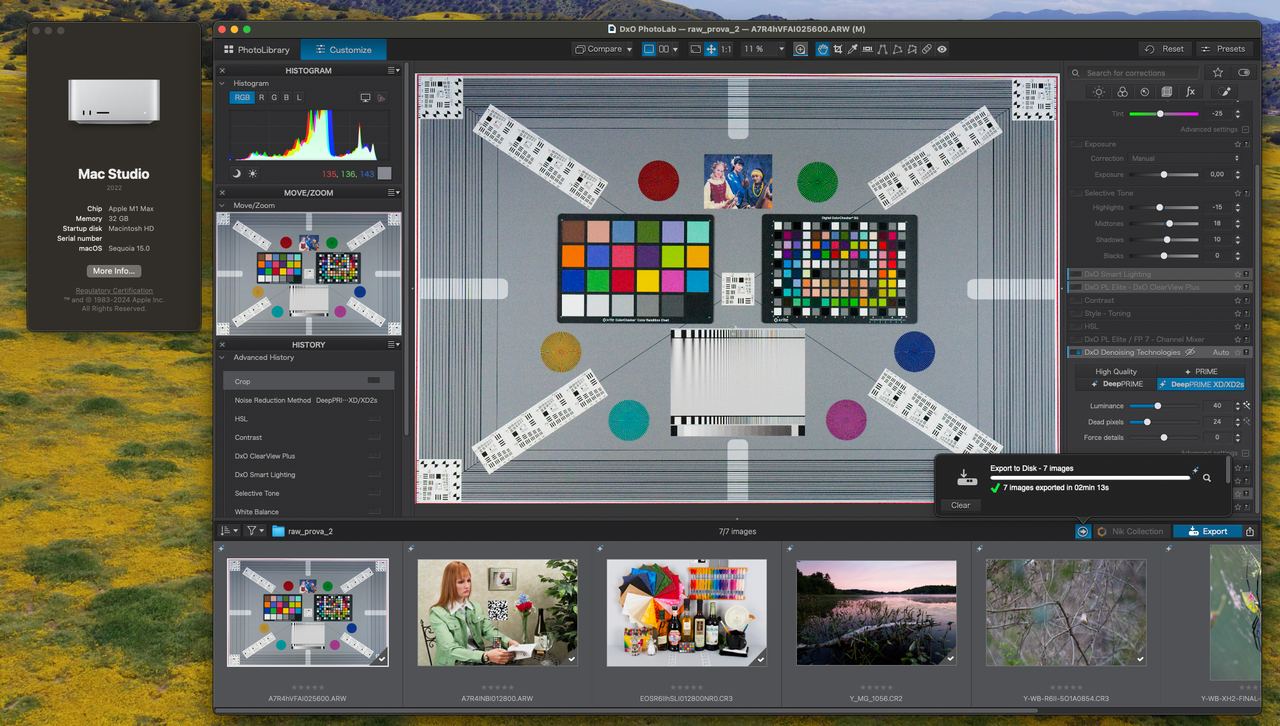Click Clear in export notification
Image resolution: width=1280 pixels, height=726 pixels.
pos(961,505)
